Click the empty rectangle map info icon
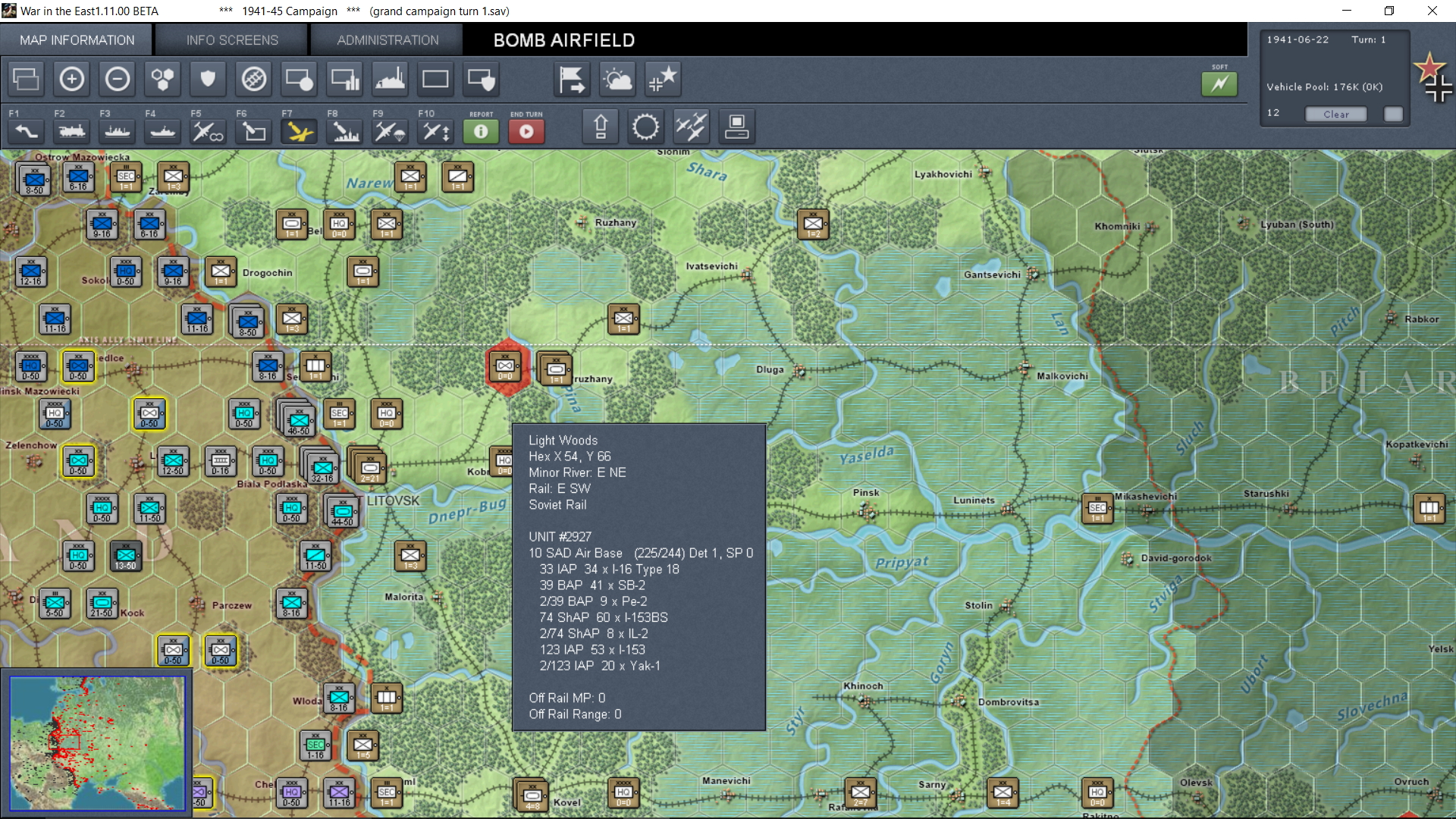1456x819 pixels. [436, 79]
